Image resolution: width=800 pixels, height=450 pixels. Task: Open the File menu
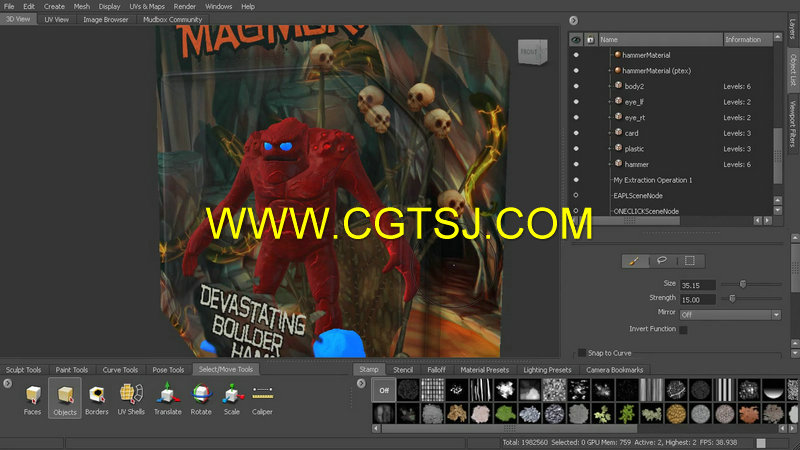[9, 7]
